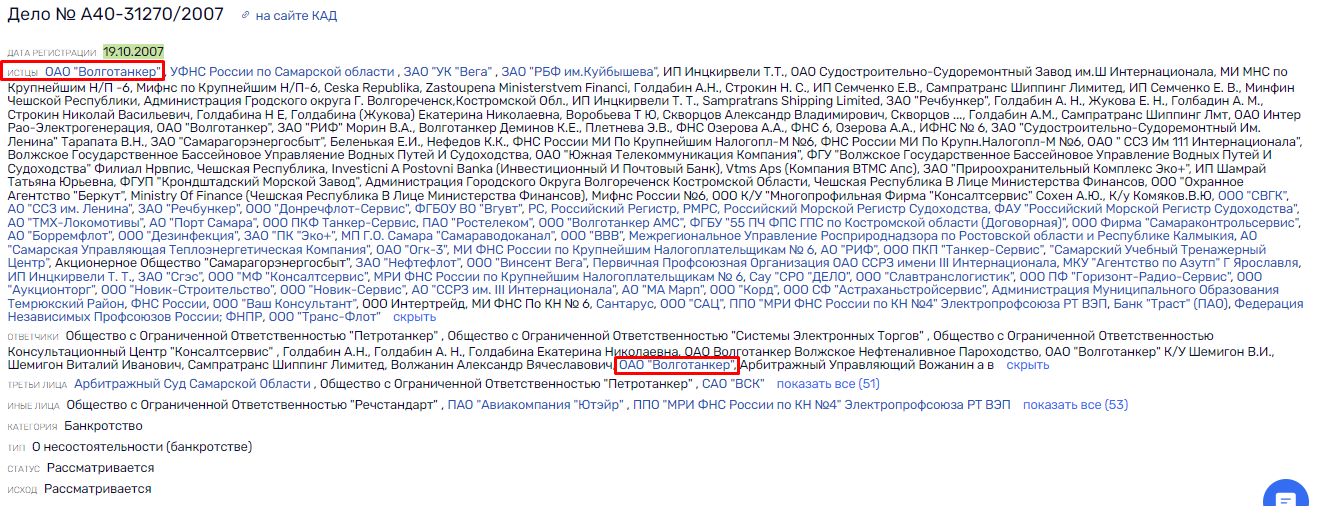This screenshot has height=506, width=1319.
Task: Open the chat widget bubble icon
Action: click(1286, 496)
